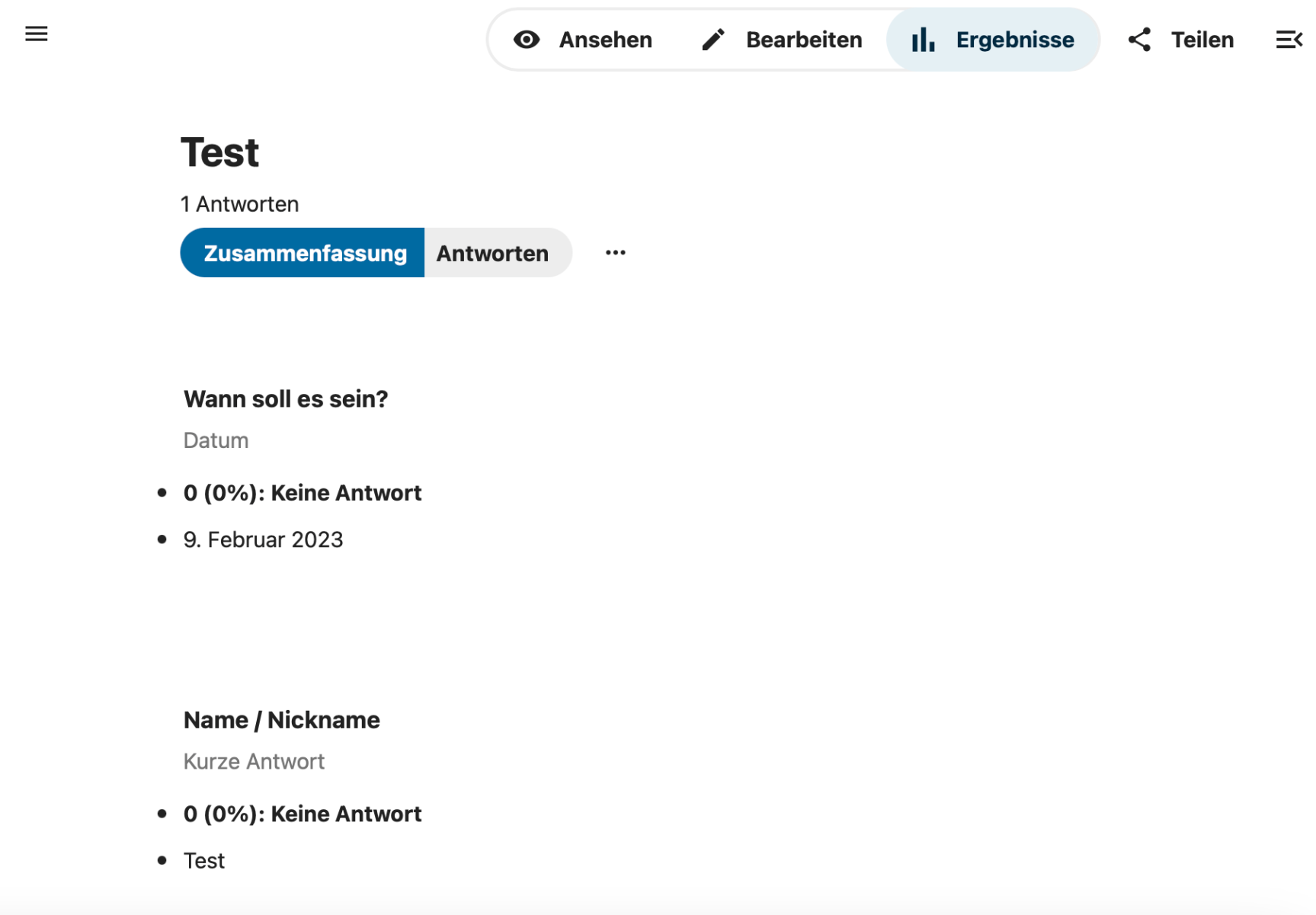Click the 'Wann soll es sein?' question heading
The height and width of the screenshot is (915, 1316).
click(286, 399)
